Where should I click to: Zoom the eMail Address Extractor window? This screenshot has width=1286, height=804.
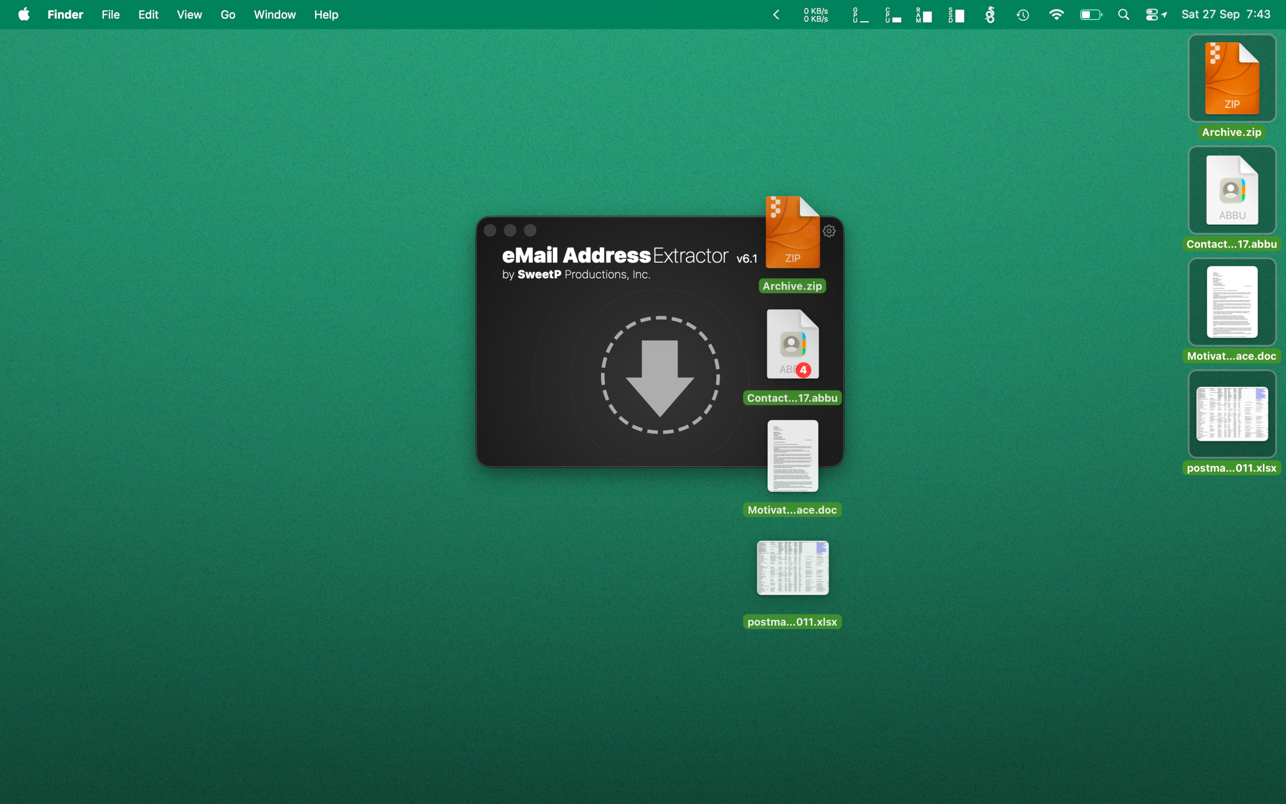[x=530, y=230]
